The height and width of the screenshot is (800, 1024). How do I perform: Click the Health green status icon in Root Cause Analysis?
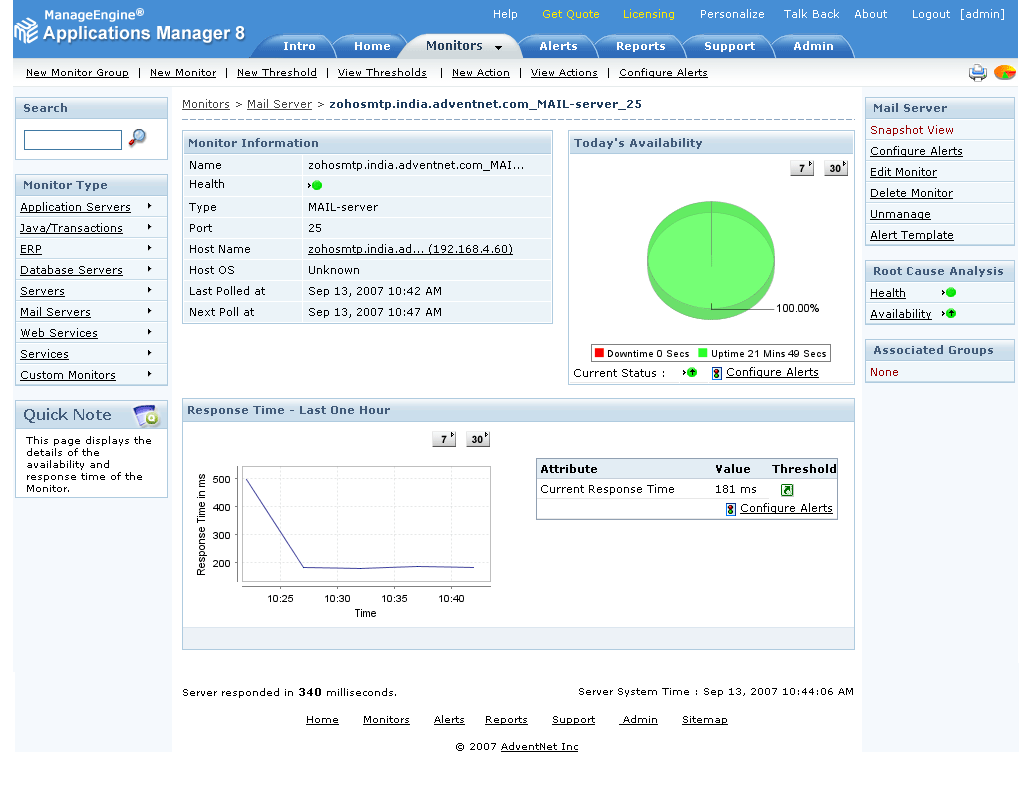tap(949, 293)
